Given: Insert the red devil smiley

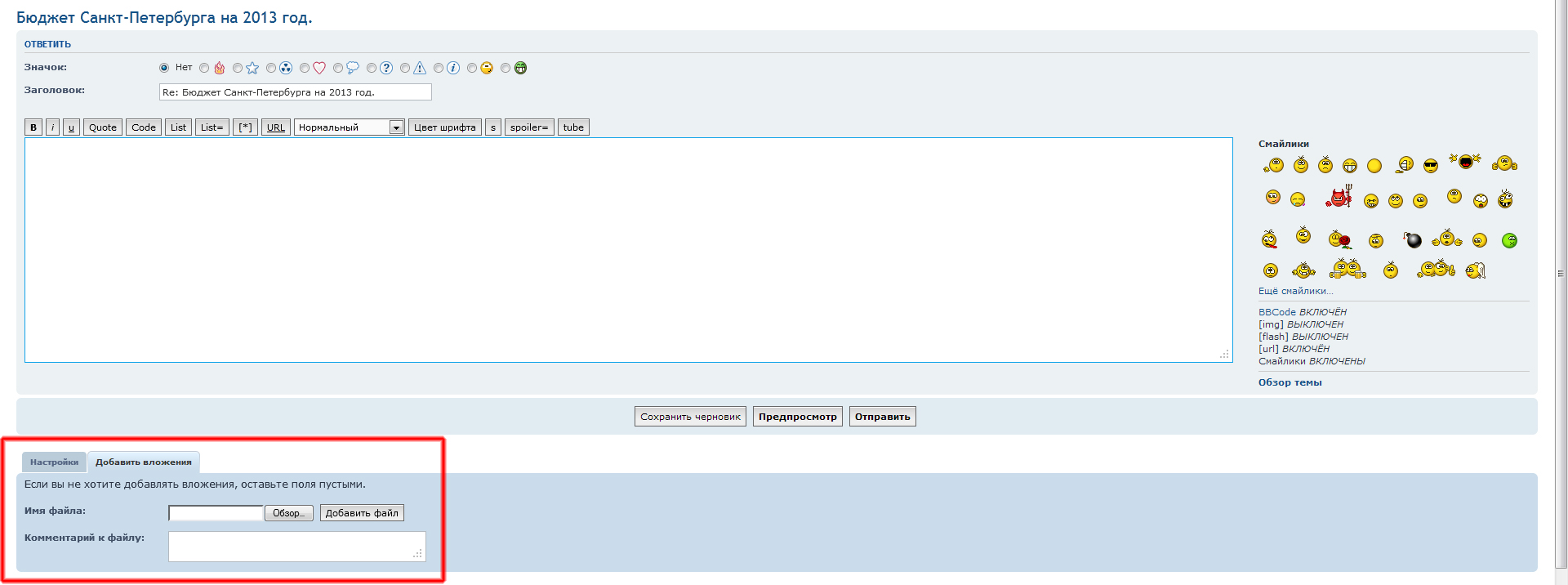Looking at the screenshot, I should click(x=1339, y=197).
